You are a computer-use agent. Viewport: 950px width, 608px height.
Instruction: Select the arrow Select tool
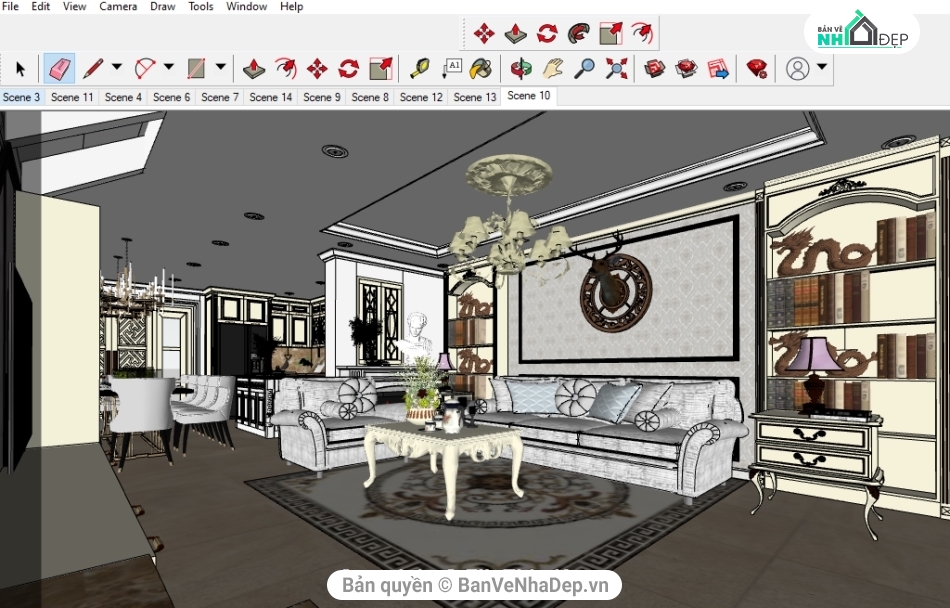coord(20,68)
